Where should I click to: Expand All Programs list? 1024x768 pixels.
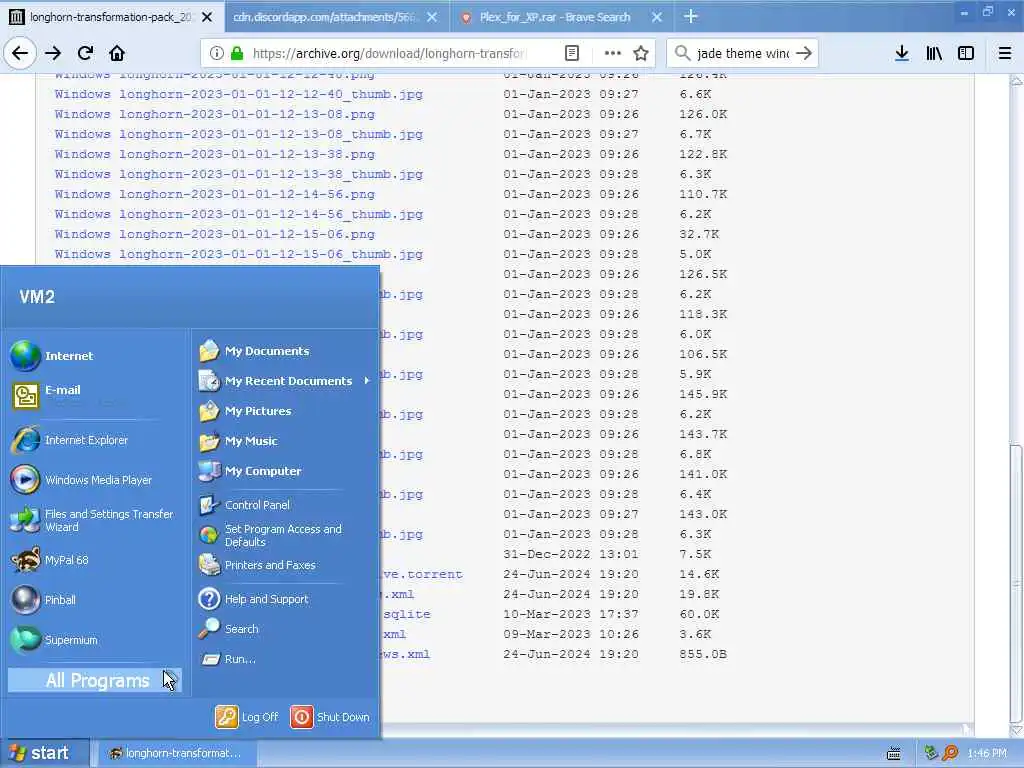click(x=95, y=680)
